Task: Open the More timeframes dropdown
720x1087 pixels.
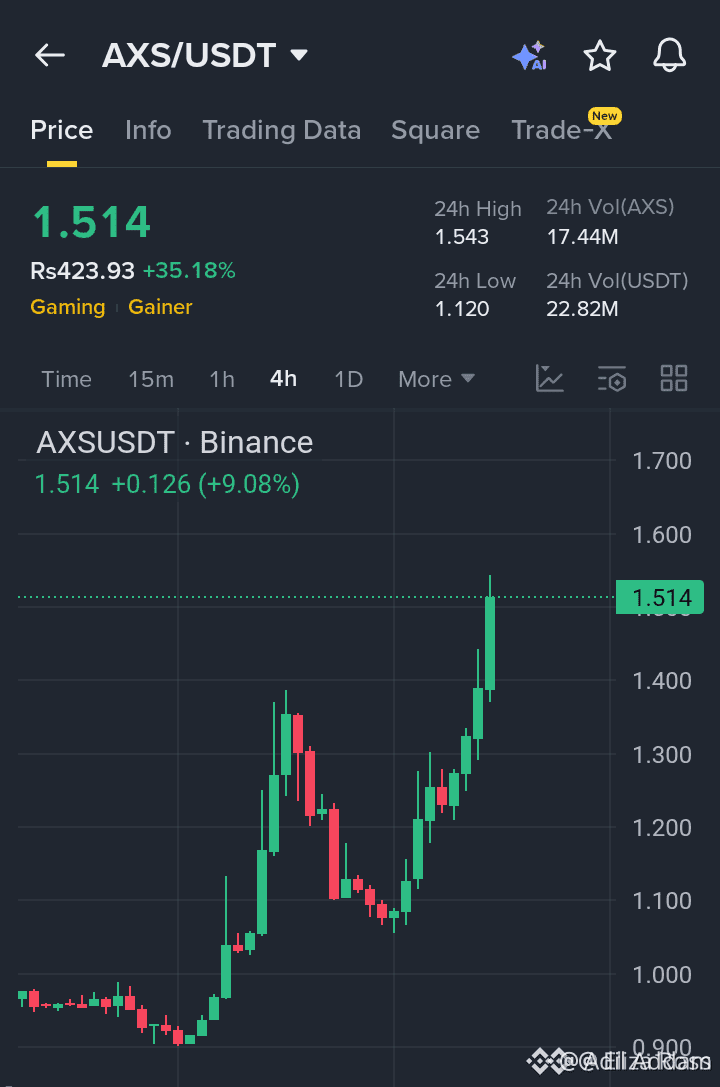Action: [436, 379]
